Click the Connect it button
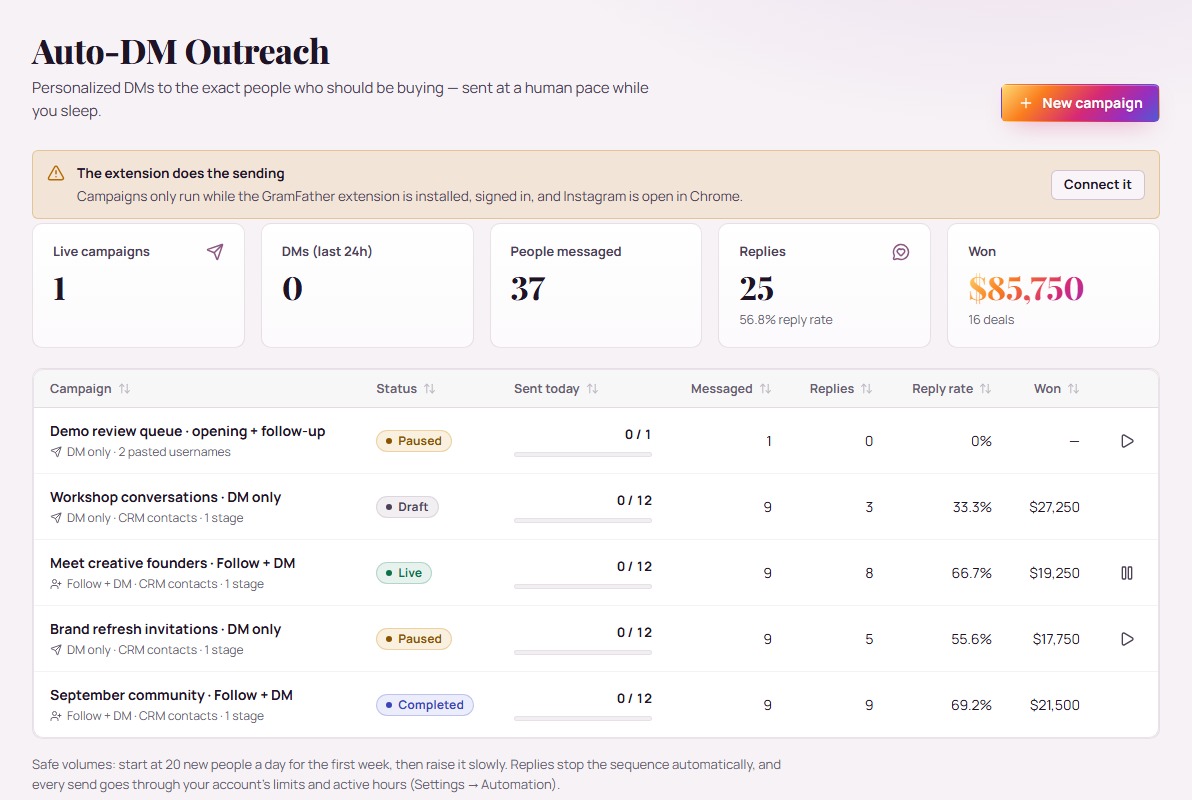Image resolution: width=1192 pixels, height=800 pixels. point(1097,185)
